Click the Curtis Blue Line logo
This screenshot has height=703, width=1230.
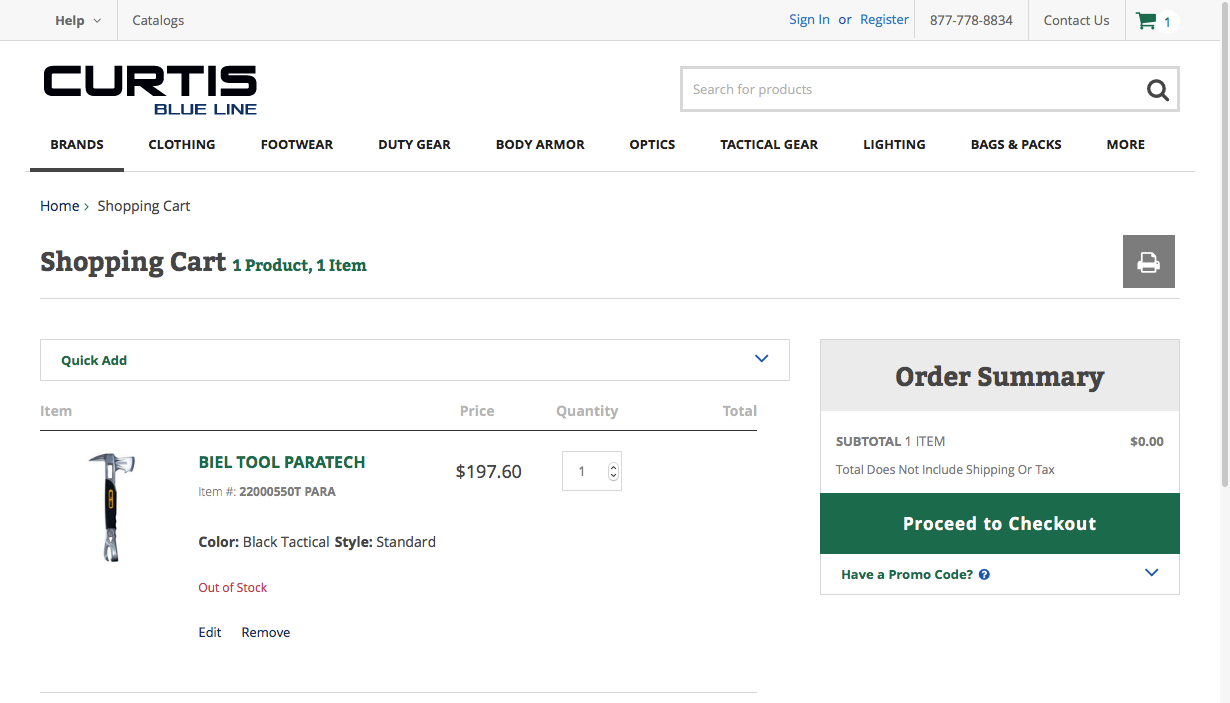[150, 90]
